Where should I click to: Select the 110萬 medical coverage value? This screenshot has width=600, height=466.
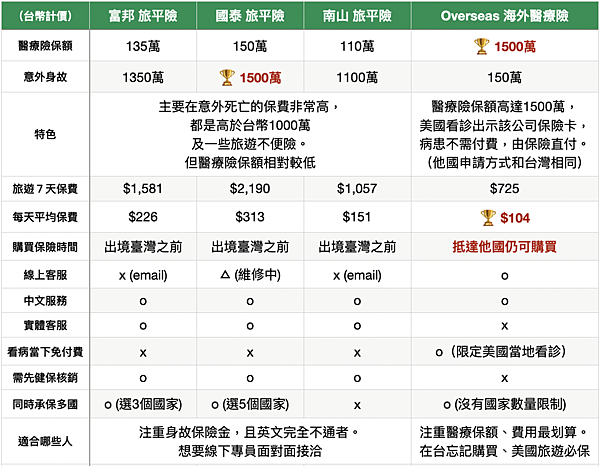point(357,46)
